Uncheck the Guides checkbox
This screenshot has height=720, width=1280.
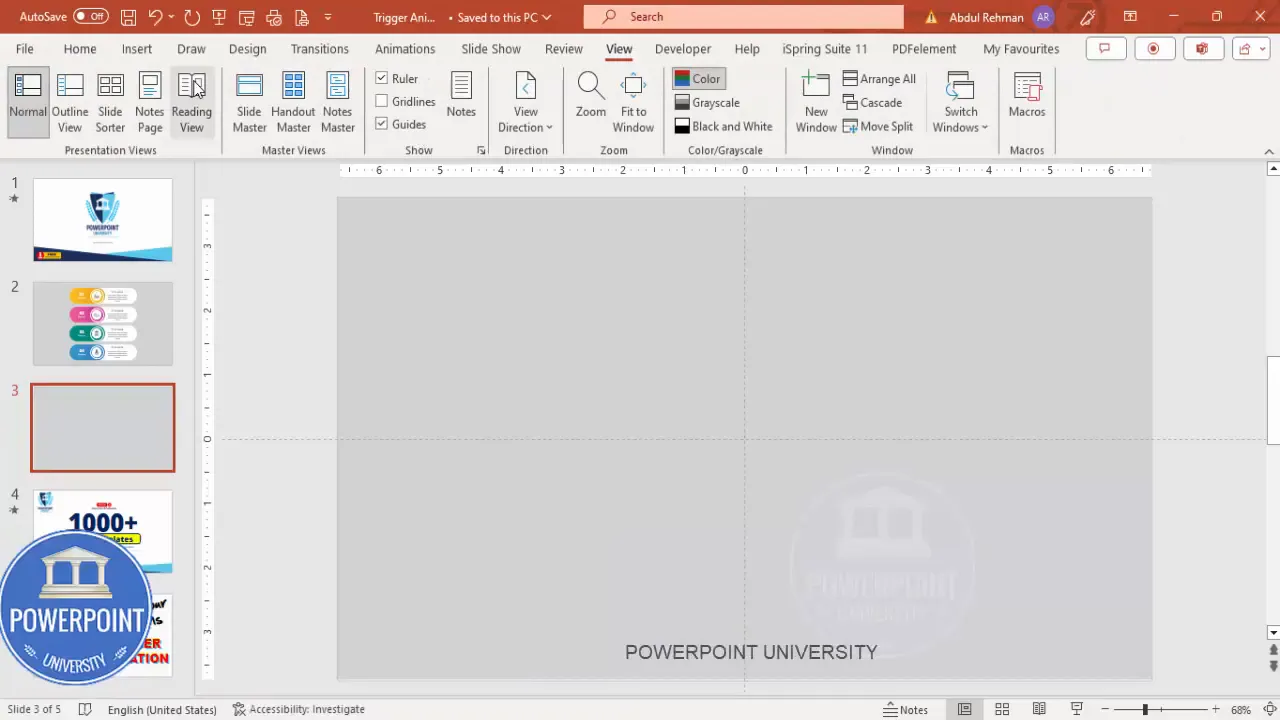pyautogui.click(x=381, y=124)
